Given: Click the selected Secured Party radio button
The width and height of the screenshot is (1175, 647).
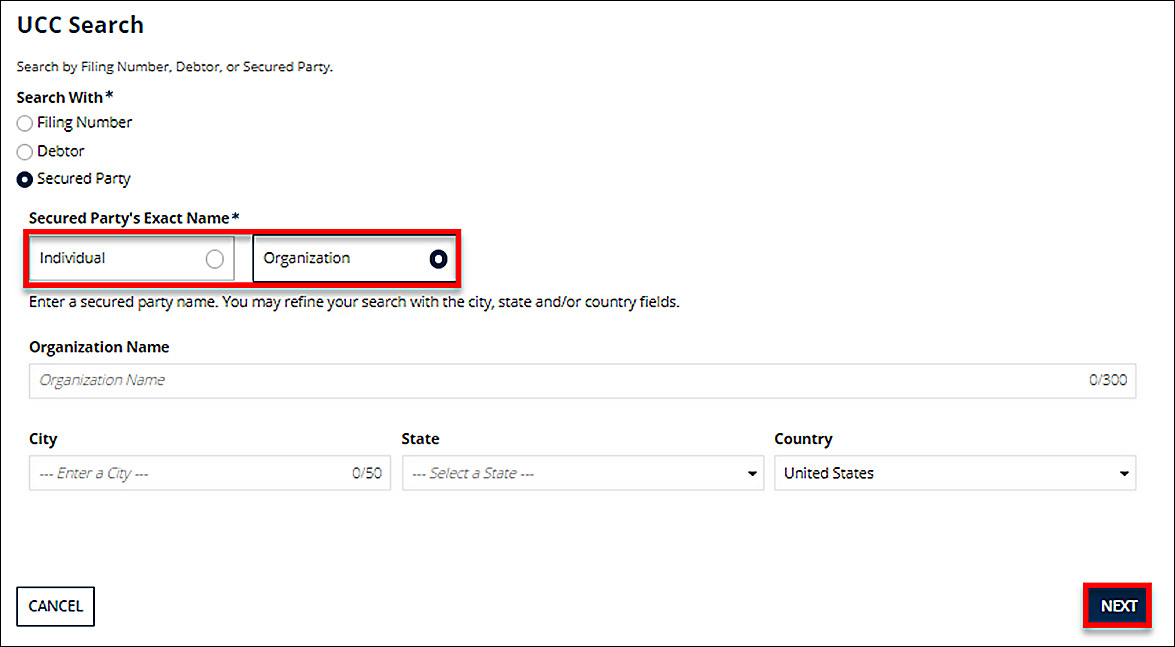Looking at the screenshot, I should click(x=25, y=180).
